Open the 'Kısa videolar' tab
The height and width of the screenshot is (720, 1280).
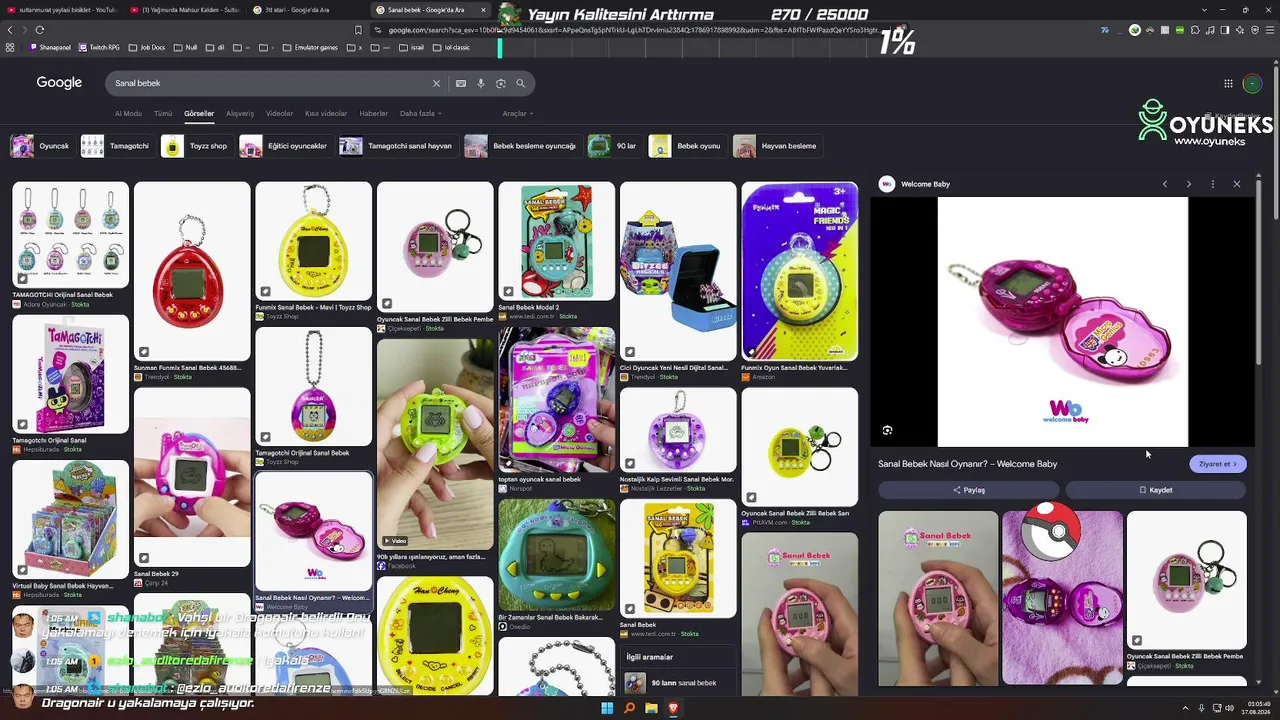[326, 114]
